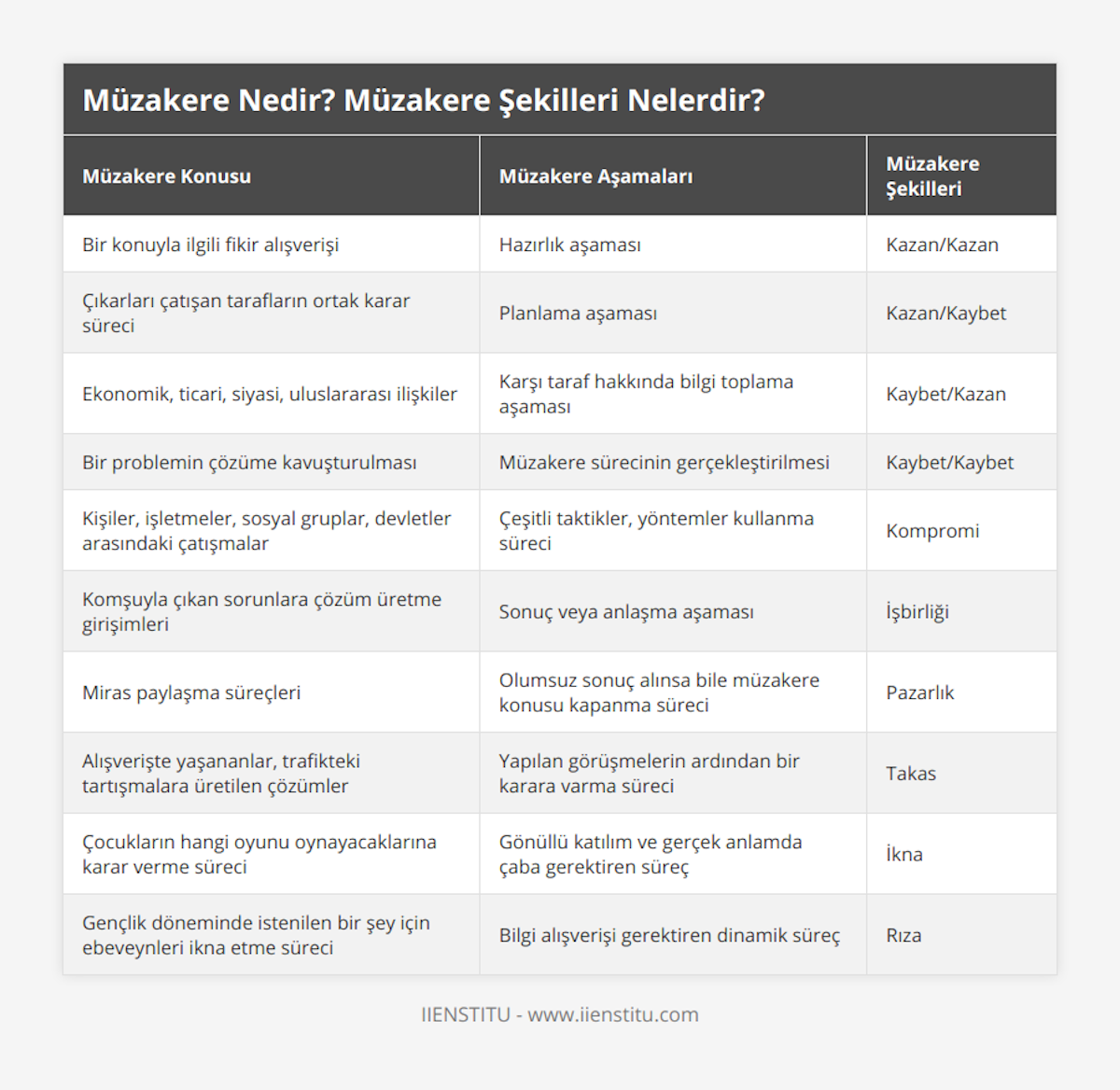Select the 'Kazan/Kaybet' cell
The width and height of the screenshot is (1120, 1090).
click(945, 314)
